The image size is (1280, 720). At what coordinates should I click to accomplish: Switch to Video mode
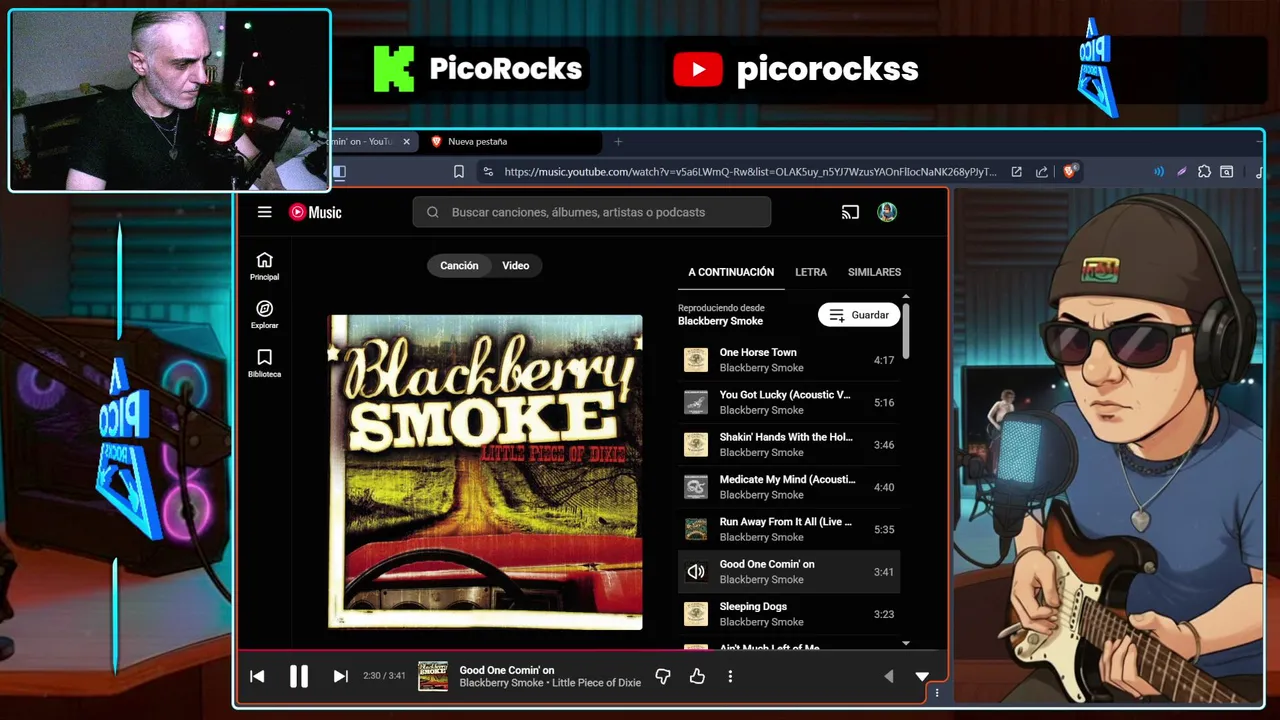coord(515,265)
